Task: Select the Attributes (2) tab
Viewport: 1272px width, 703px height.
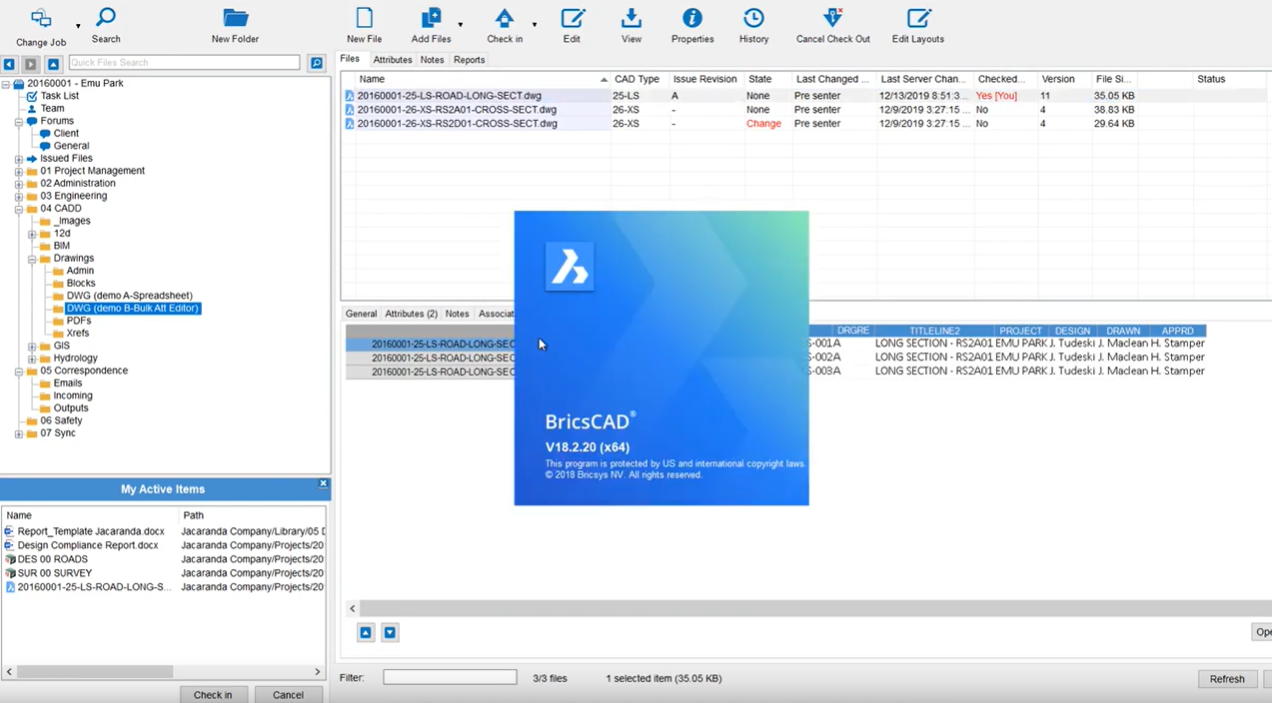Action: [x=411, y=314]
